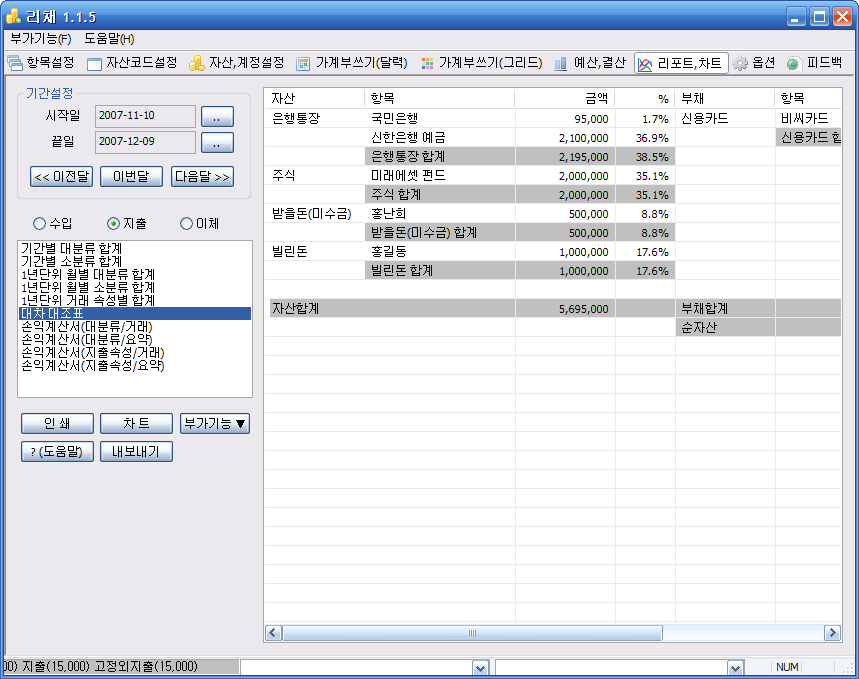Click the 자산,계정설정 coins icon
Viewport: 859px width, 679px height.
tap(197, 63)
